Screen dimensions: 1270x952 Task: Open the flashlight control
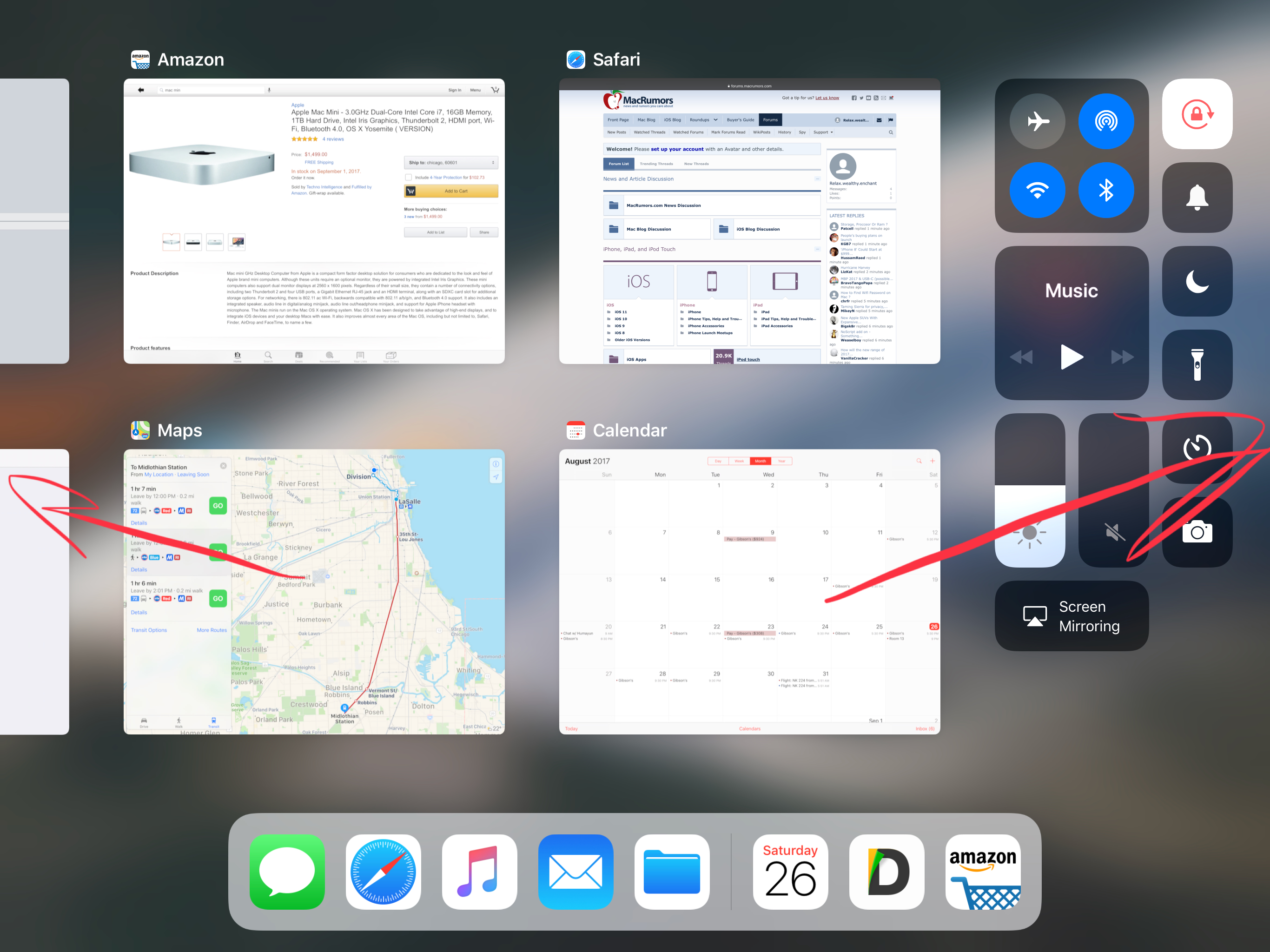(1197, 364)
